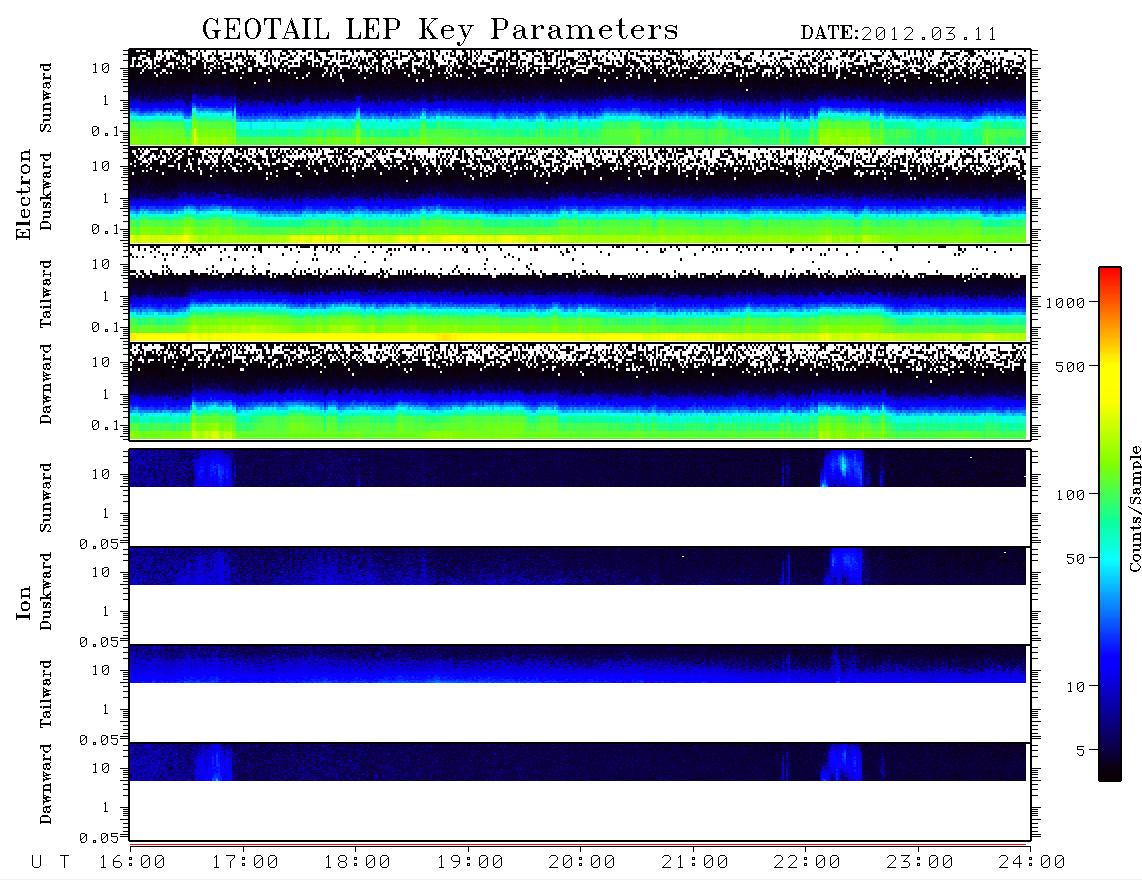Click the 50 tick on the color bar
The height and width of the screenshot is (880, 1142).
(x=1075, y=559)
